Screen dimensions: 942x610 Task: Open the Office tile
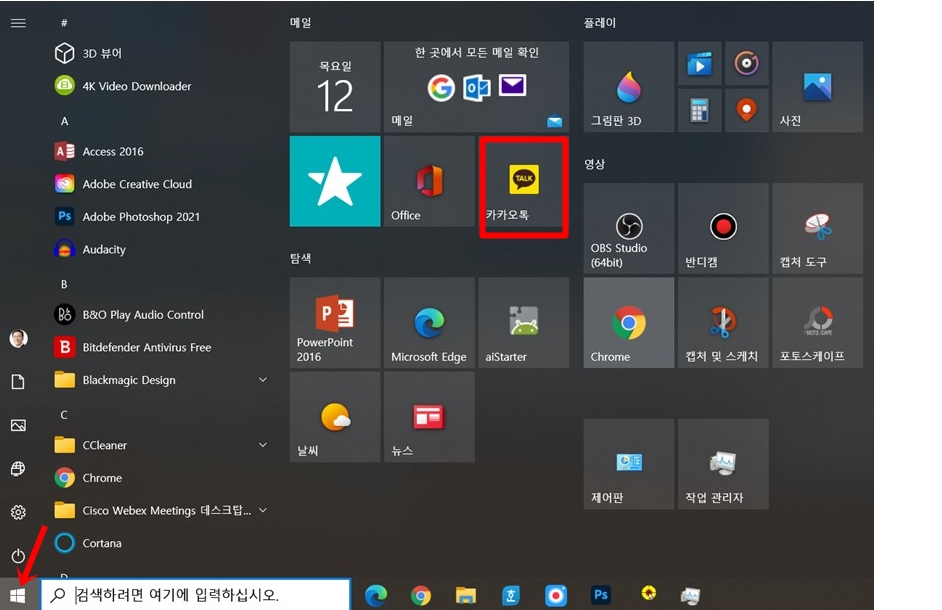tap(429, 181)
